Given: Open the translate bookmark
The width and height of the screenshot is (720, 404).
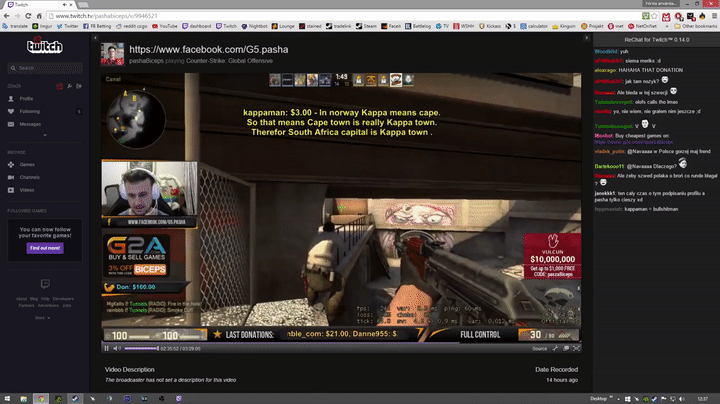Looking at the screenshot, I should [x=15, y=26].
